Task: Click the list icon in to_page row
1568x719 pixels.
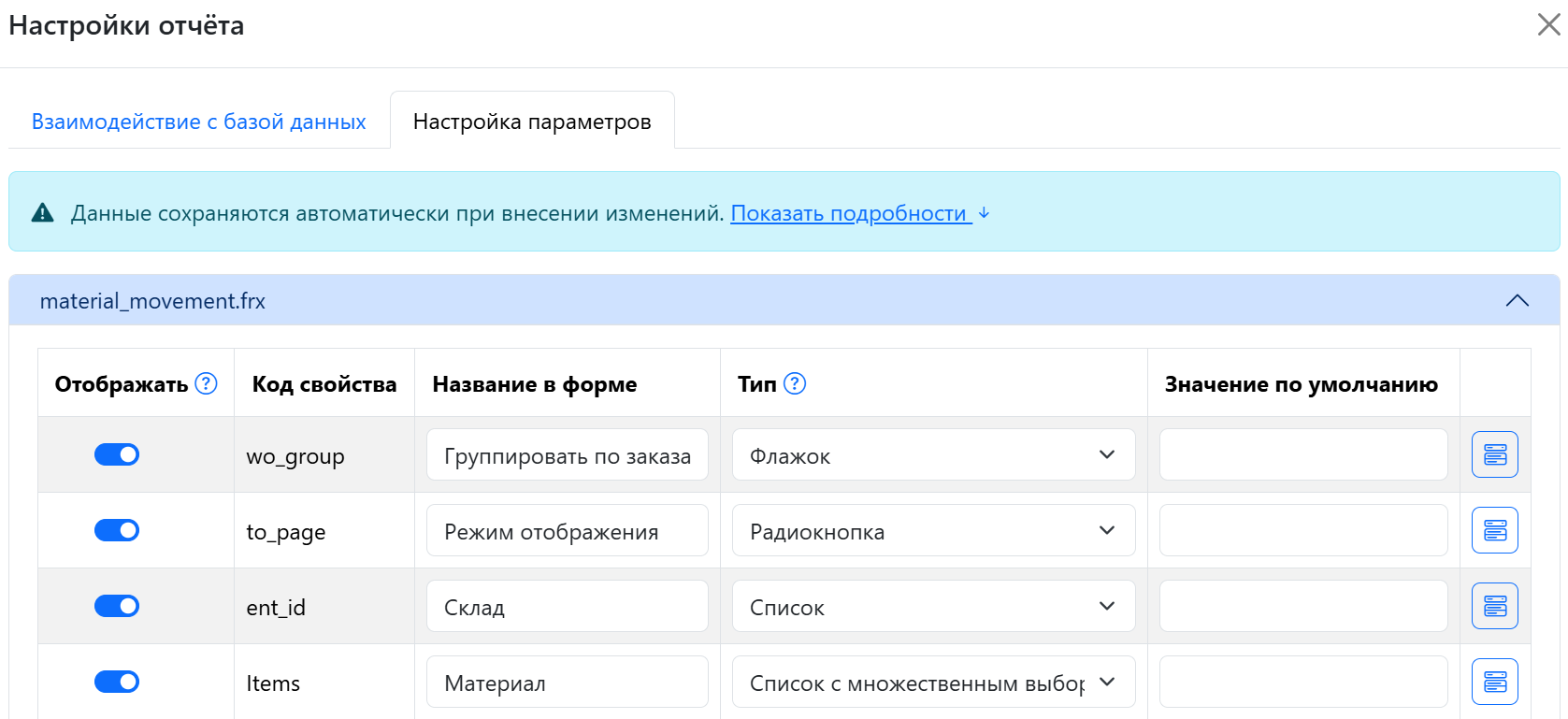Action: pyautogui.click(x=1494, y=530)
